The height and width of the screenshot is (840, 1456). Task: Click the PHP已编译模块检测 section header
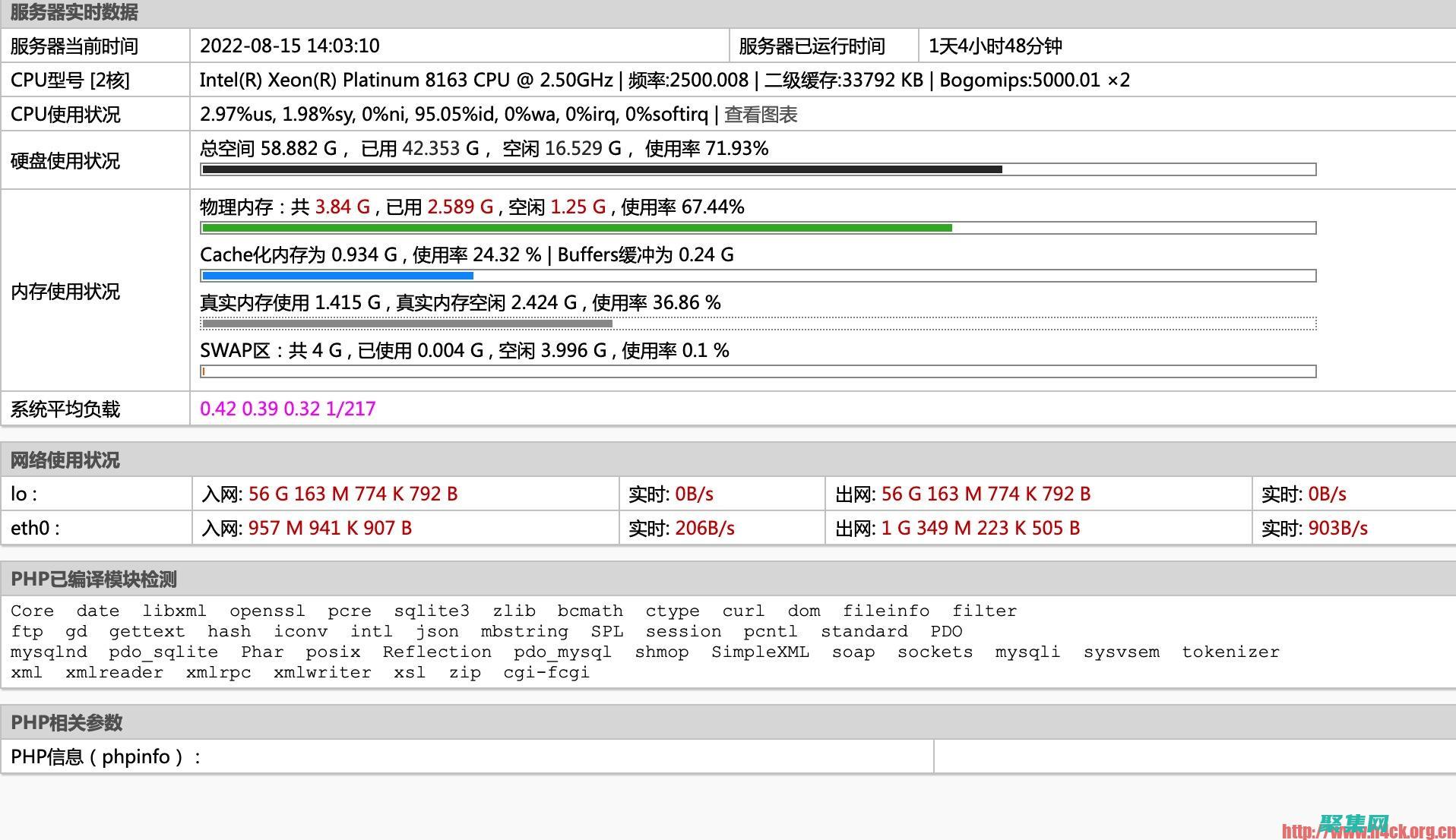tap(93, 579)
